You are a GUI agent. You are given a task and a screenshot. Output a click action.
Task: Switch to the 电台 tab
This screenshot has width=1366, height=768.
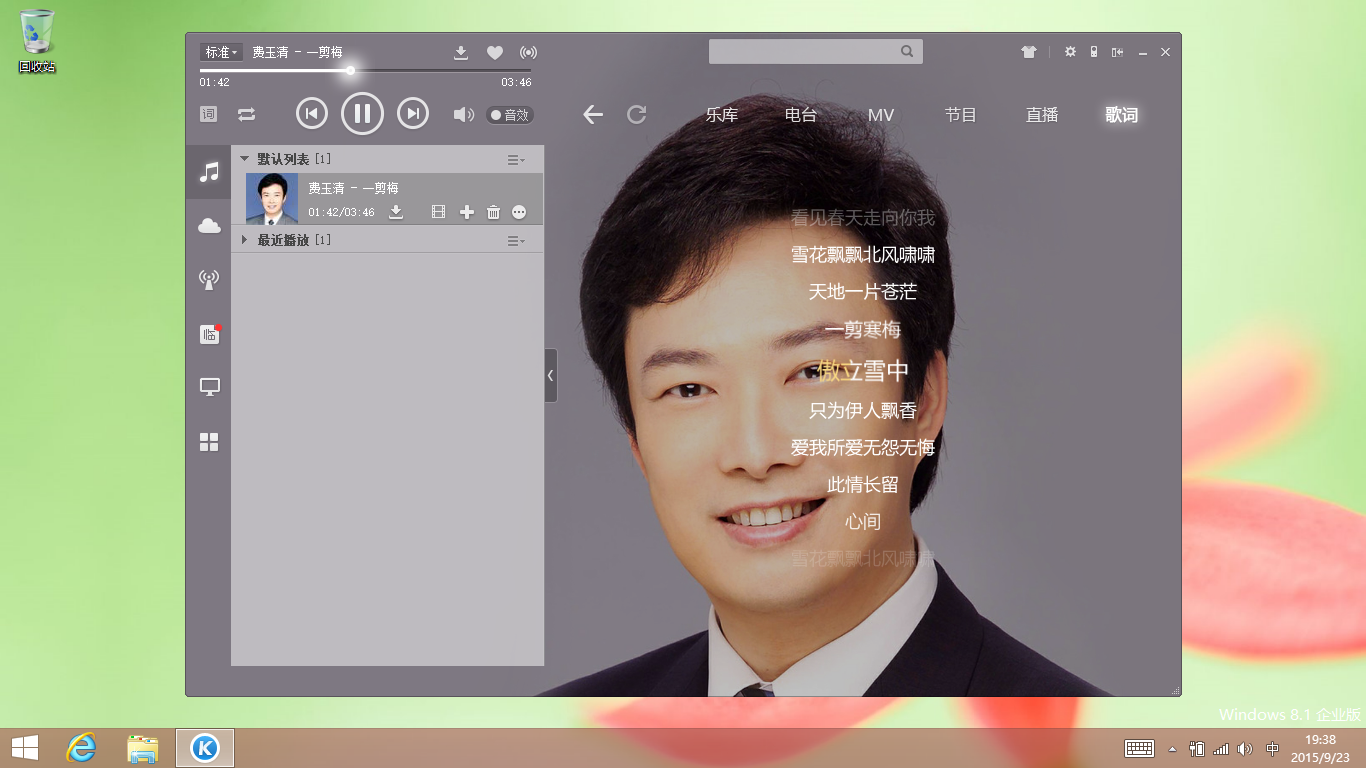801,115
